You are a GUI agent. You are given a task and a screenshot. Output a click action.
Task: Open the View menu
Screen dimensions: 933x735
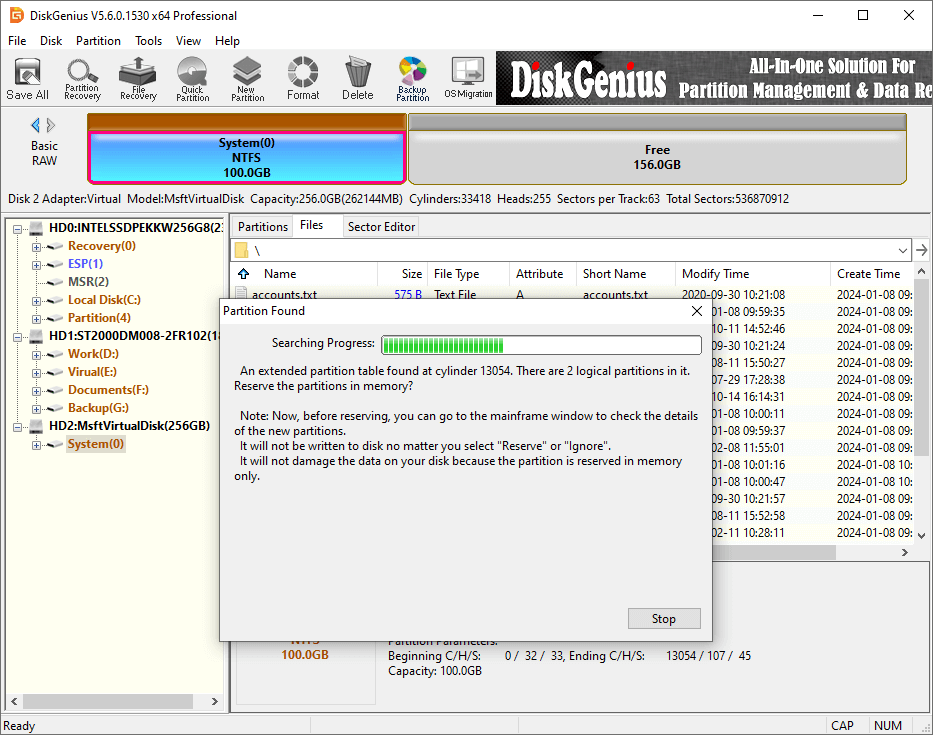pos(188,41)
